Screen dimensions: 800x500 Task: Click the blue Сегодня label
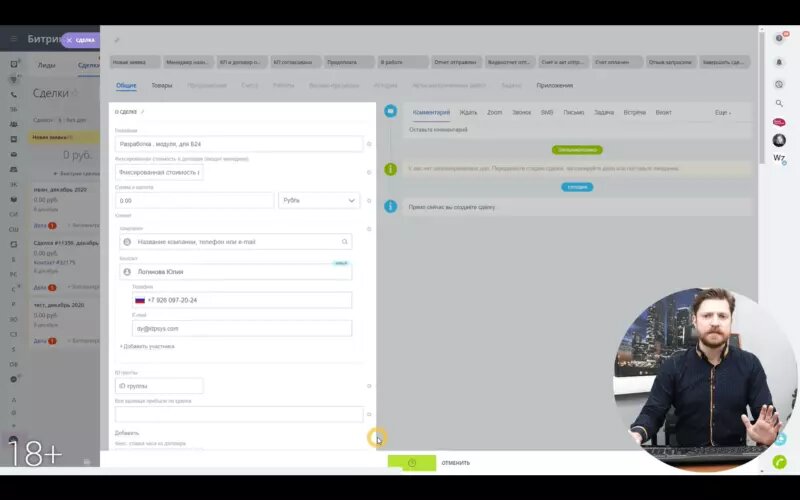[x=577, y=187]
